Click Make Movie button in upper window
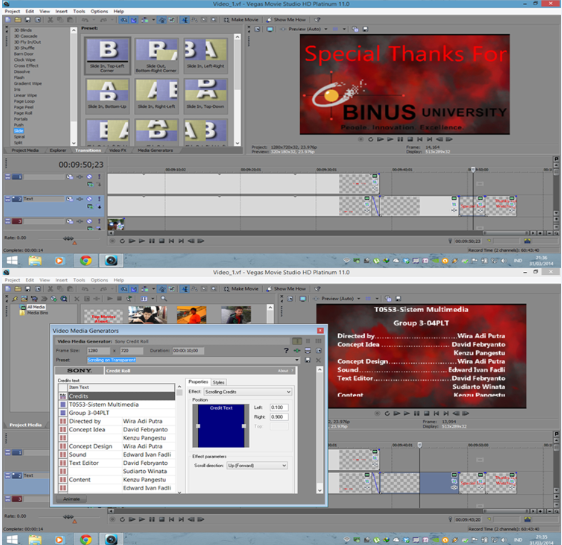This screenshot has width=562, height=545. click(241, 20)
